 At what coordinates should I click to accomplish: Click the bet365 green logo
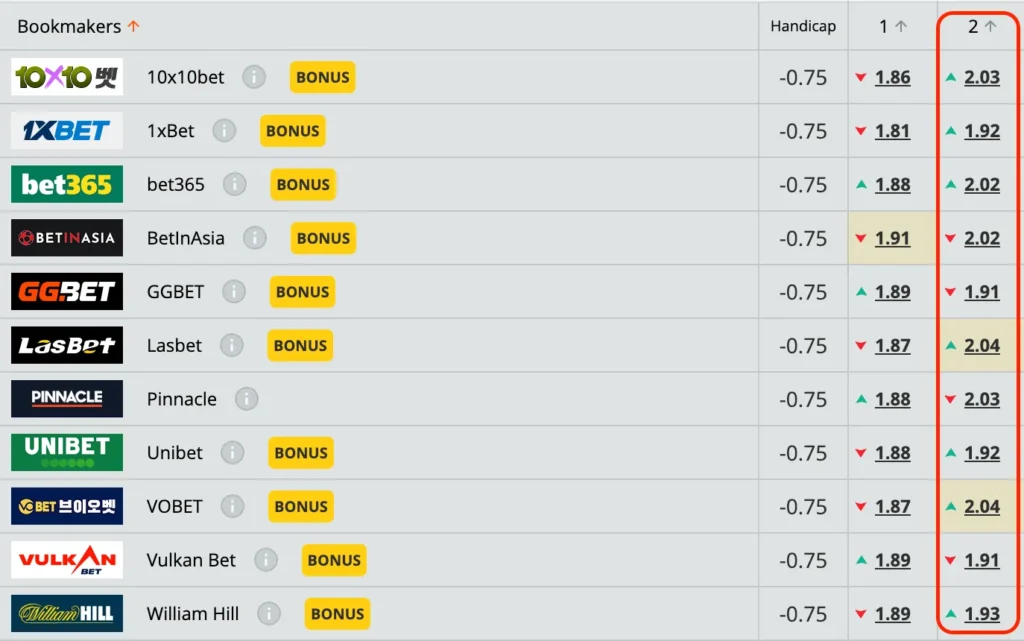[x=67, y=184]
